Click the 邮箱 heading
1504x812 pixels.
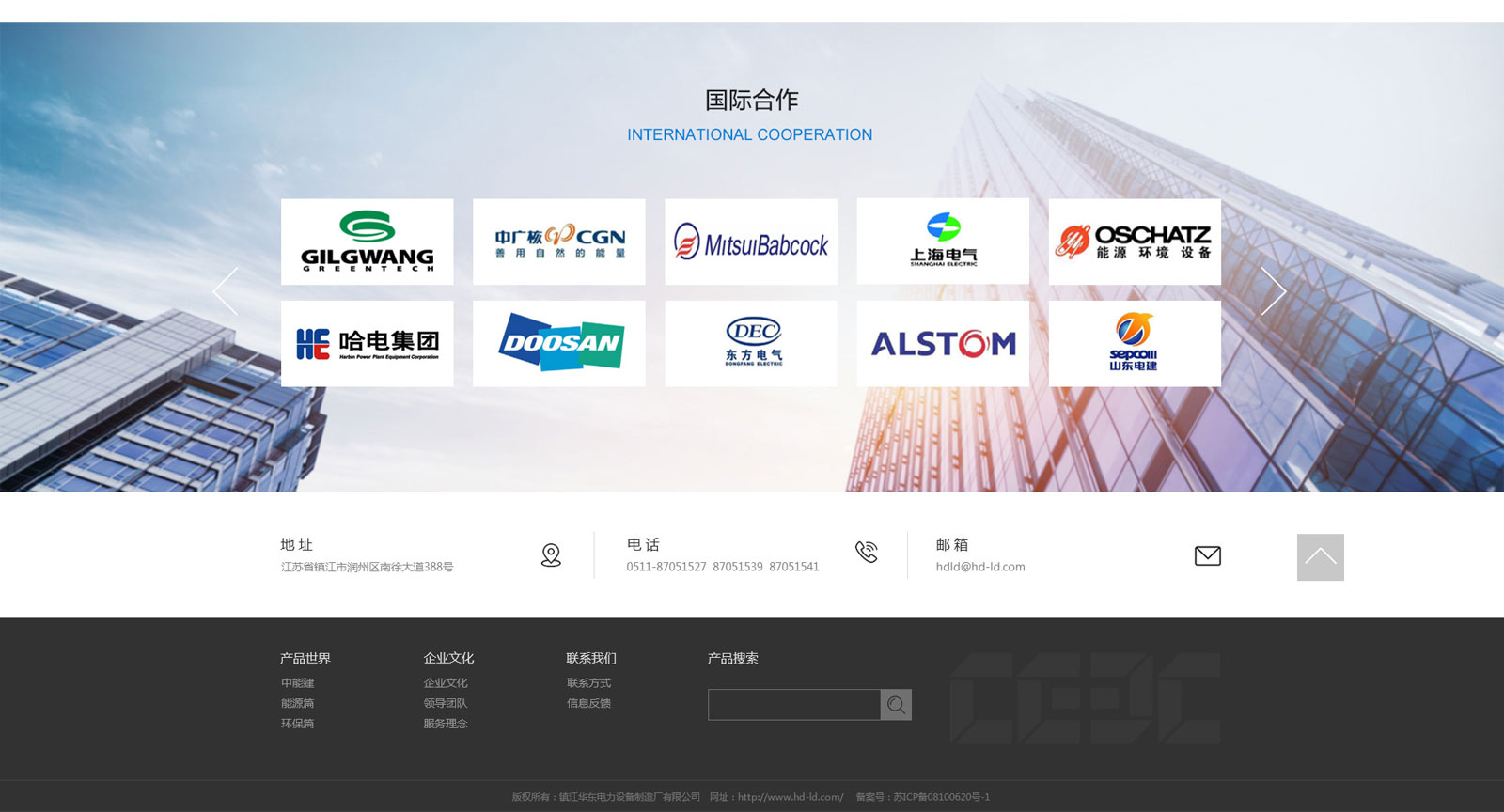[x=952, y=544]
